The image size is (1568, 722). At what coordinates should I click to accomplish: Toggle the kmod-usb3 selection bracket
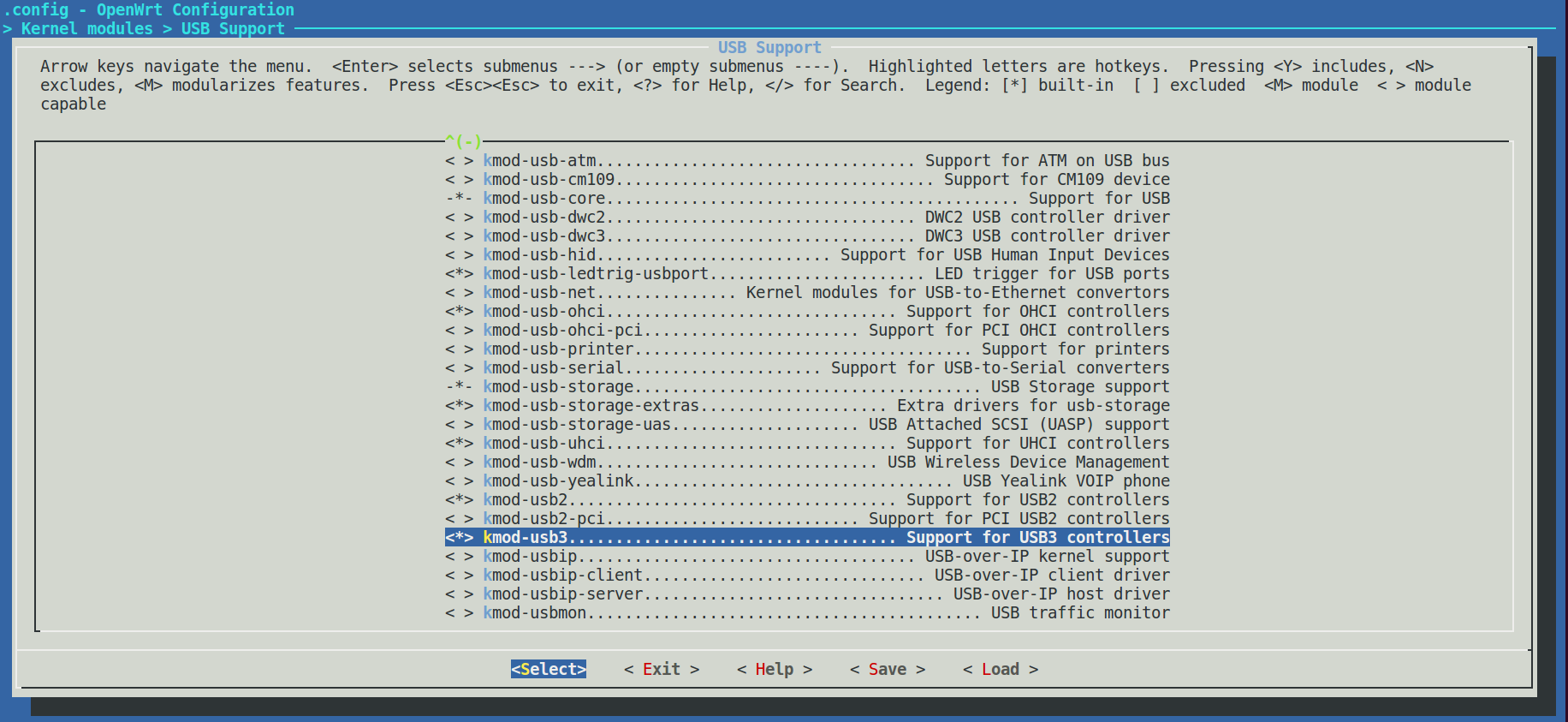point(459,538)
